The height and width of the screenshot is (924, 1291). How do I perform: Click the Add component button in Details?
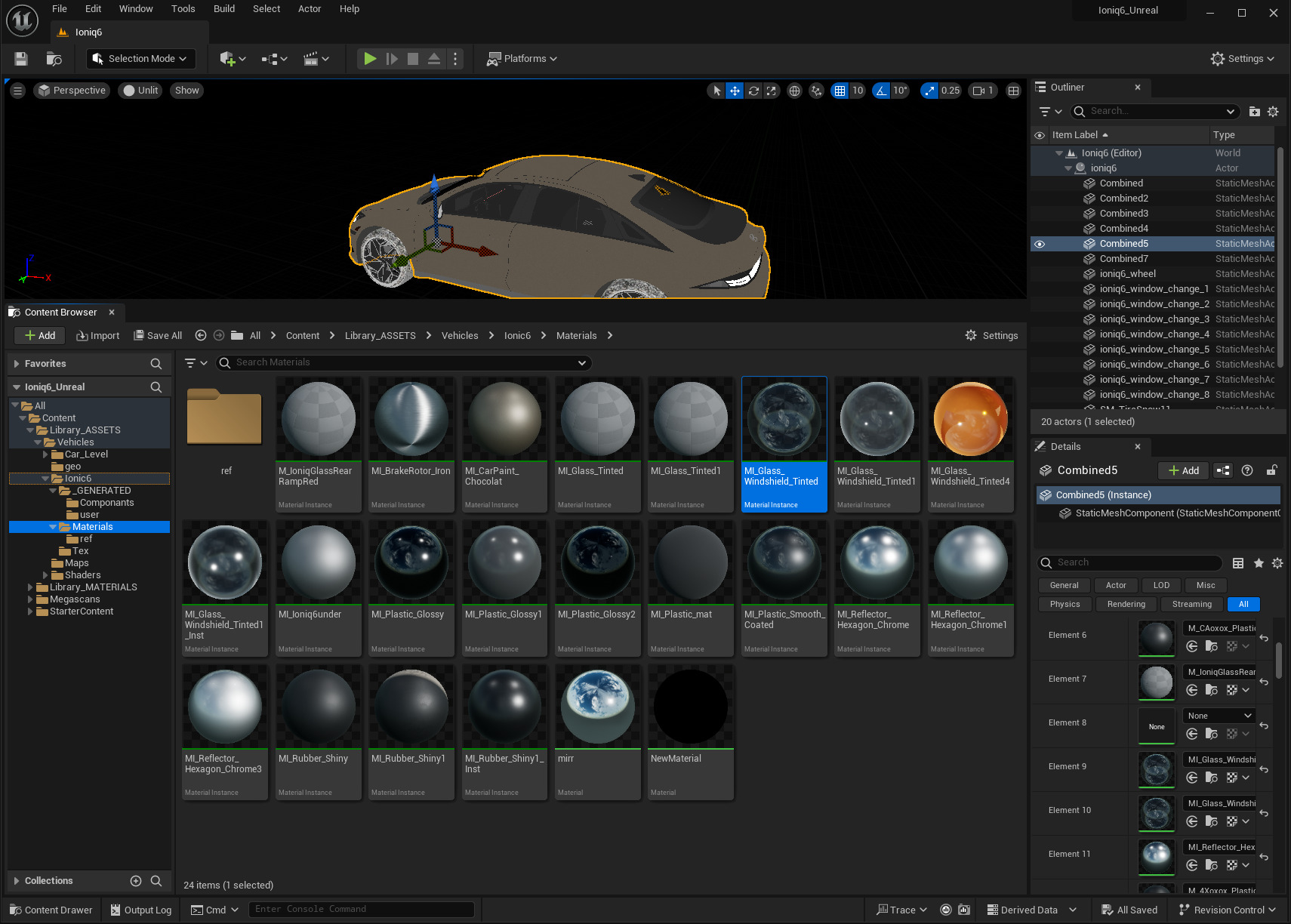click(1183, 471)
